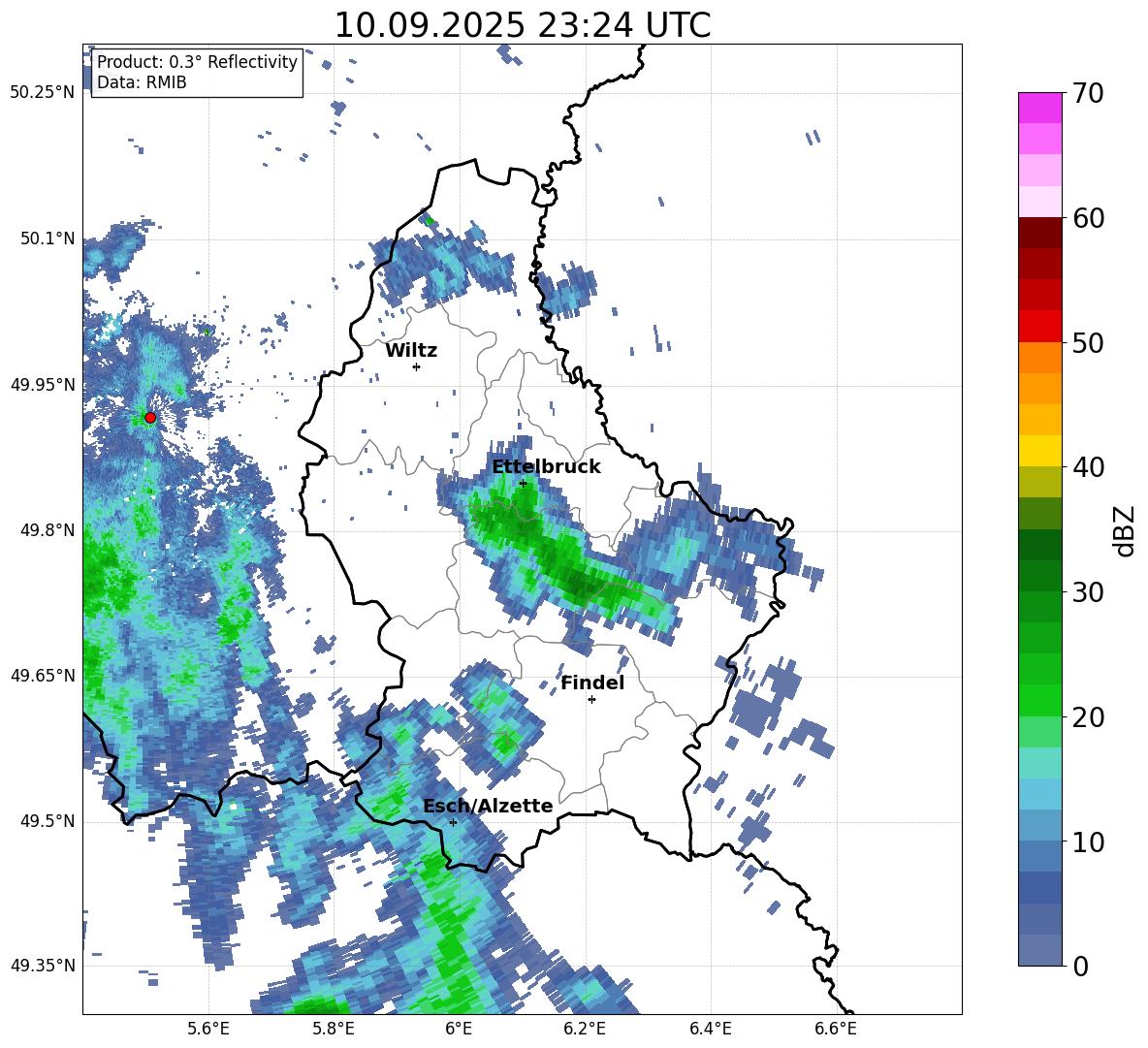This screenshot has width=1148, height=1048.
Task: Click the colorbar tick label 60
Action: point(1088,218)
